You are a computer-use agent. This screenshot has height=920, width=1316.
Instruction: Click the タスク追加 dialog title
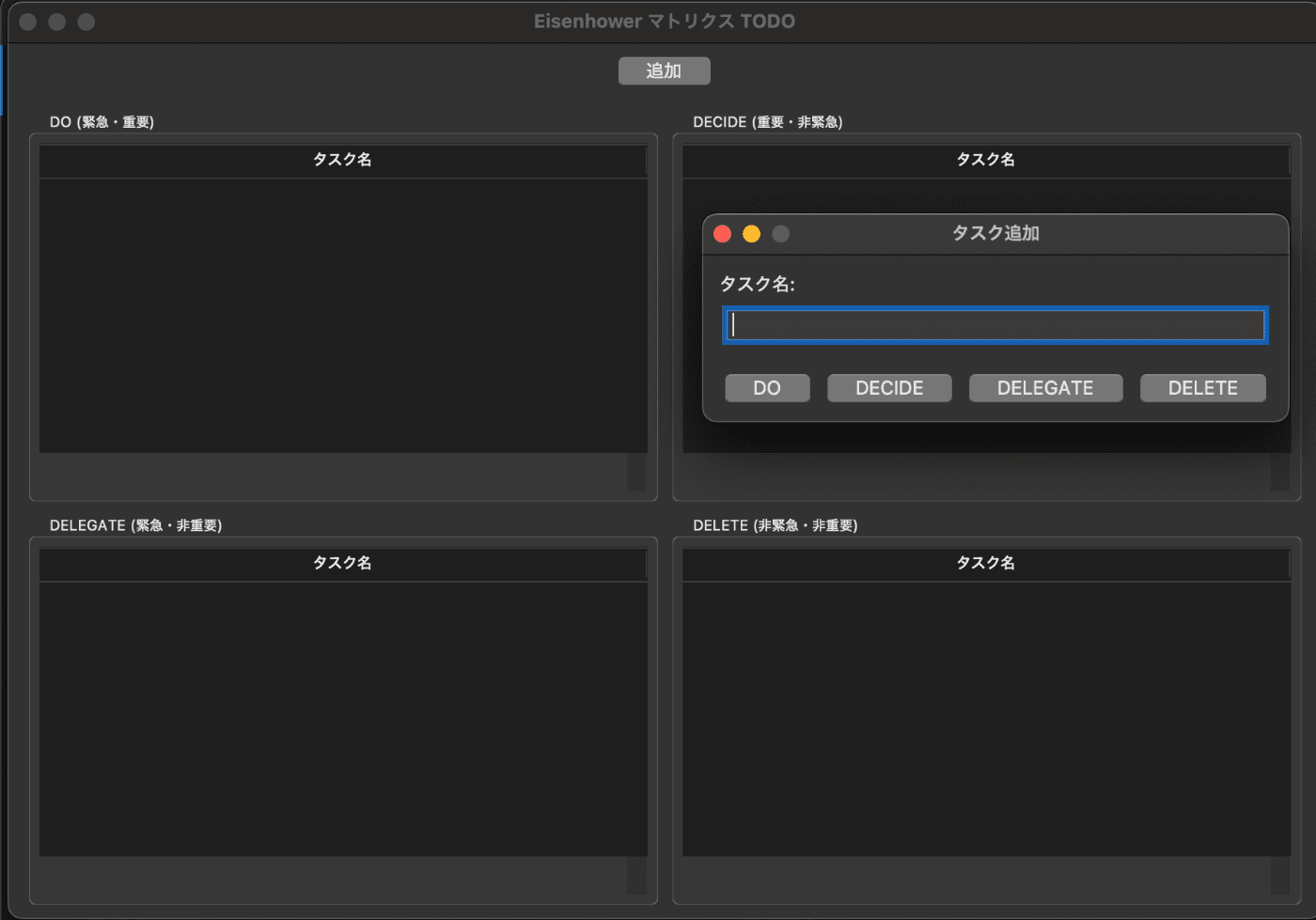[x=995, y=233]
